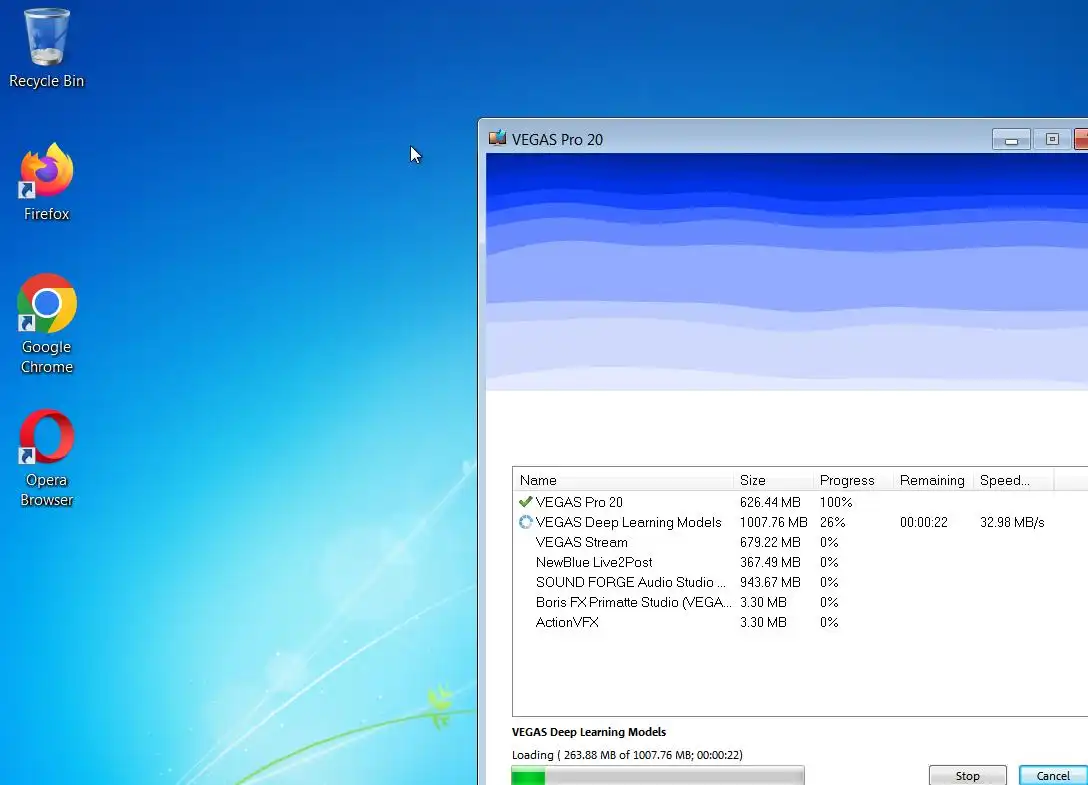Click the 943.67 MB size value
Viewport: 1088px width, 785px height.
click(770, 582)
